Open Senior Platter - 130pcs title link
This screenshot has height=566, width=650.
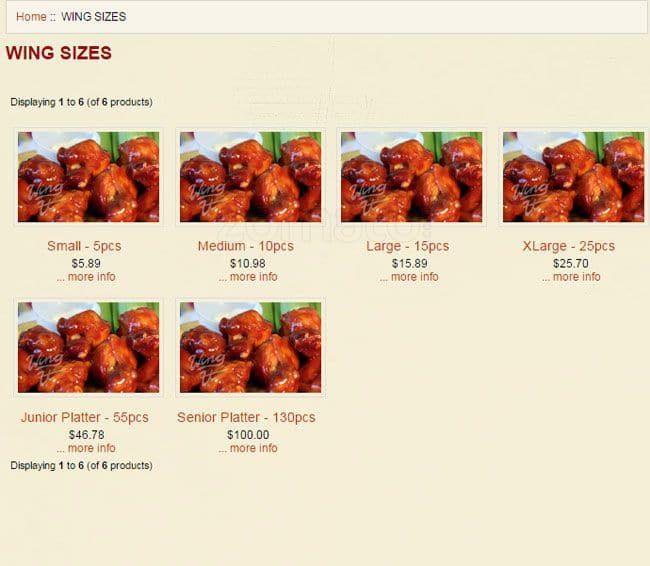point(246,417)
